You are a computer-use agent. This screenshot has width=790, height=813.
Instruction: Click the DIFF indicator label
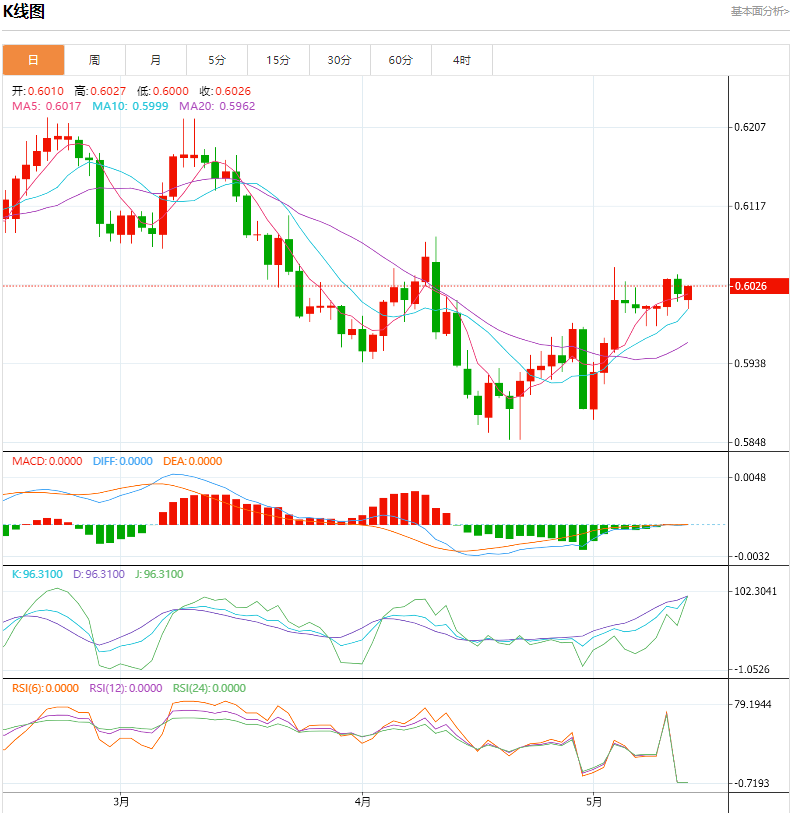click(x=123, y=461)
